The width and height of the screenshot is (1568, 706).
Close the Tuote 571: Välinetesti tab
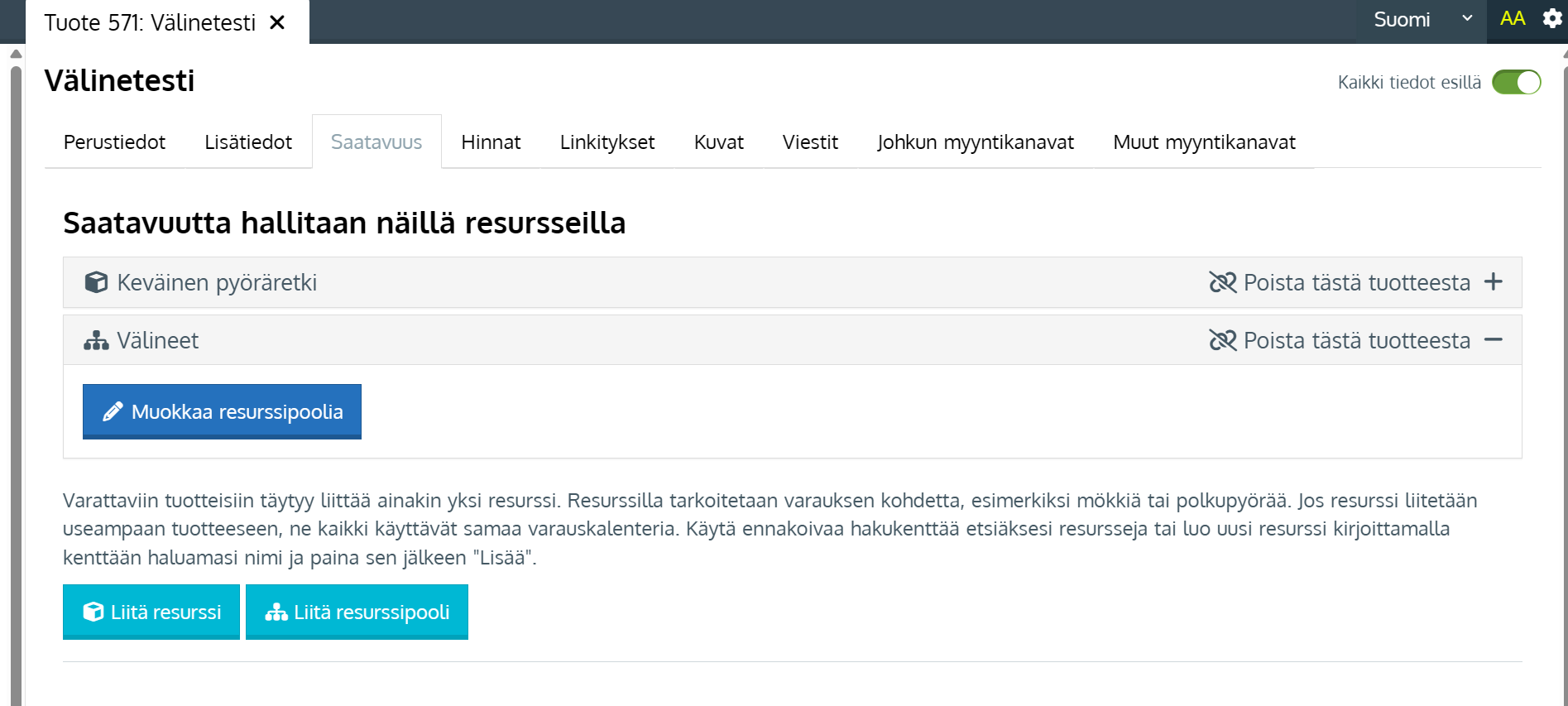pyautogui.click(x=277, y=22)
